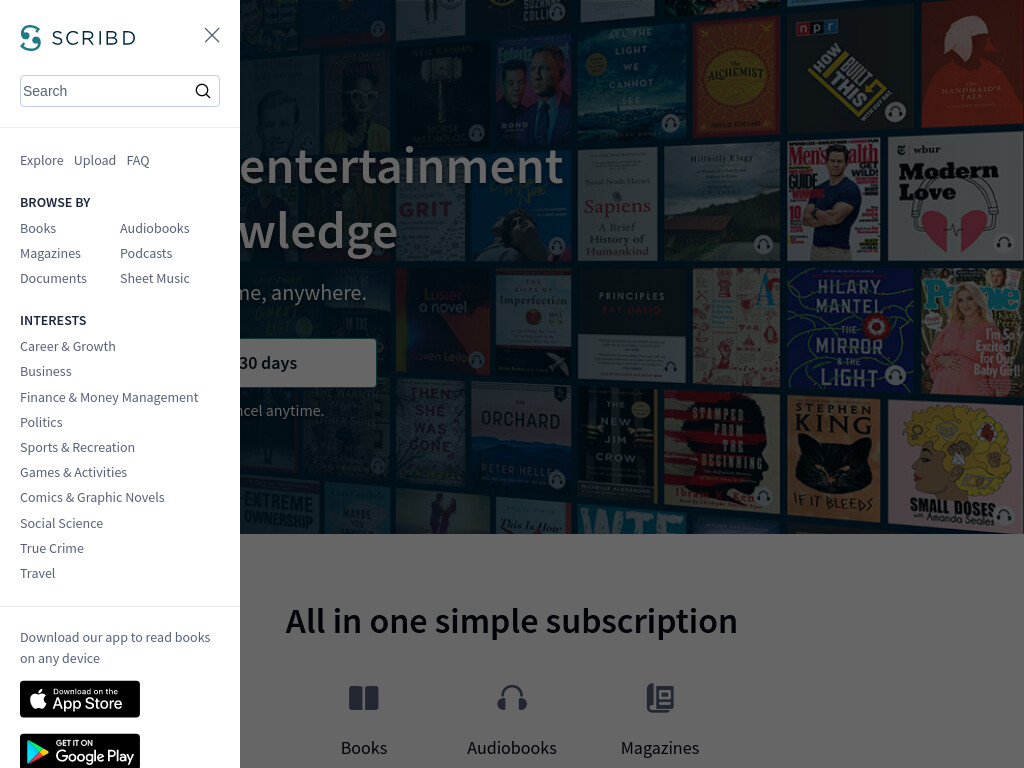
Task: Select Stephen King If It Bleeds cover
Action: pos(834,459)
